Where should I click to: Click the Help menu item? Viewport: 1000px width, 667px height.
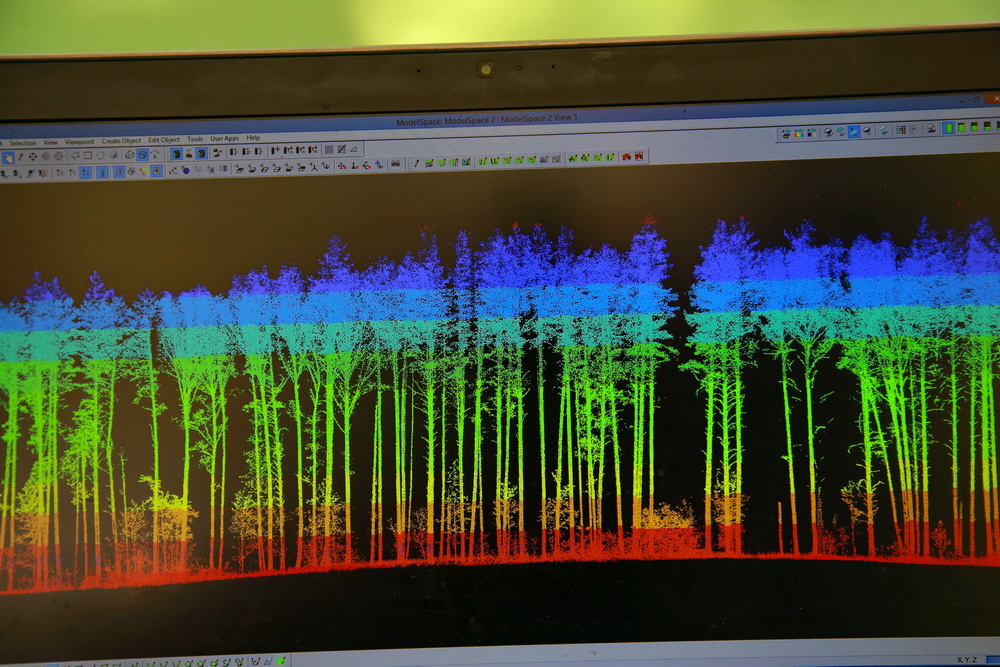tap(253, 138)
